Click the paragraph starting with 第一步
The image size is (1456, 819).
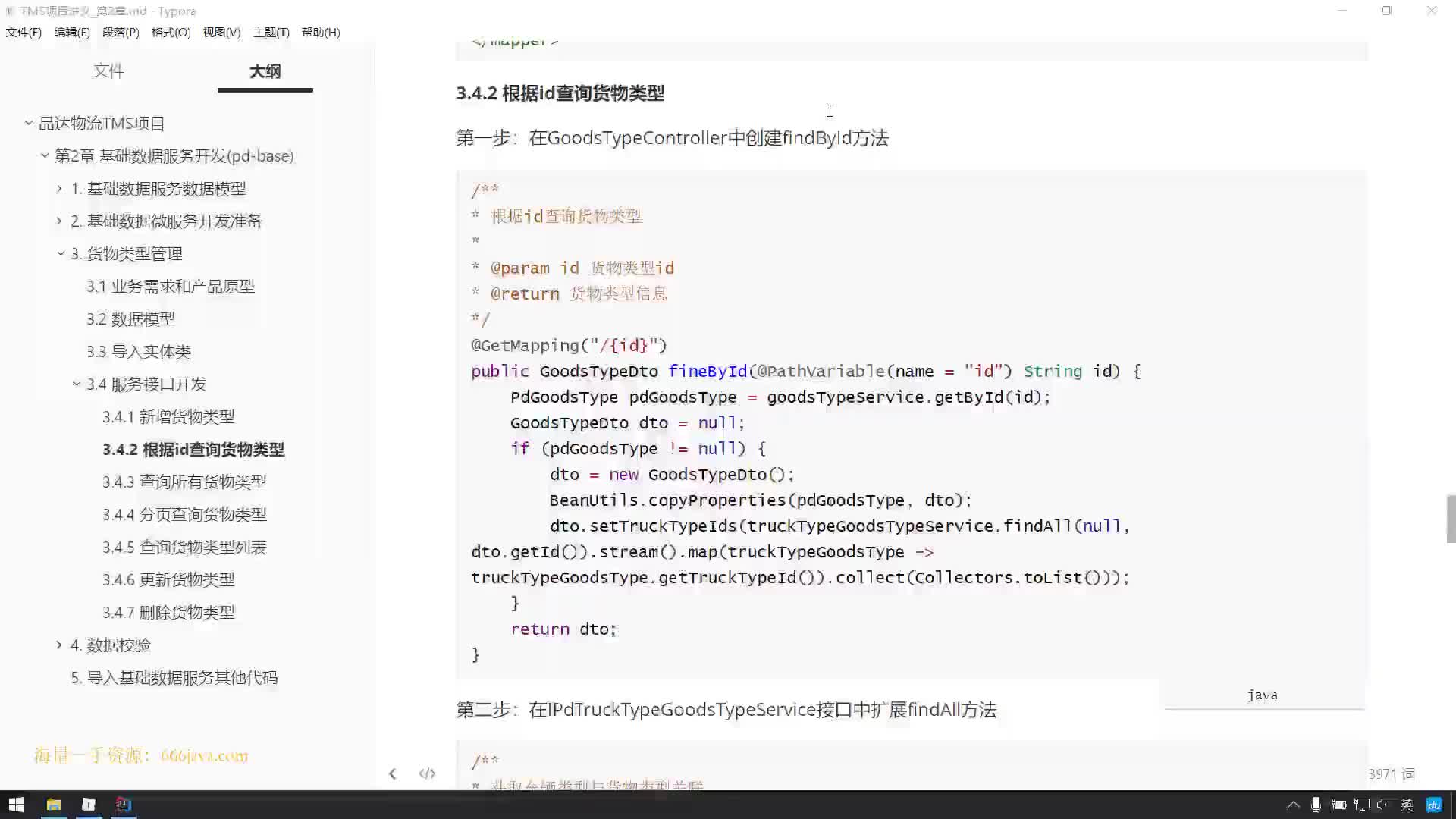[672, 137]
